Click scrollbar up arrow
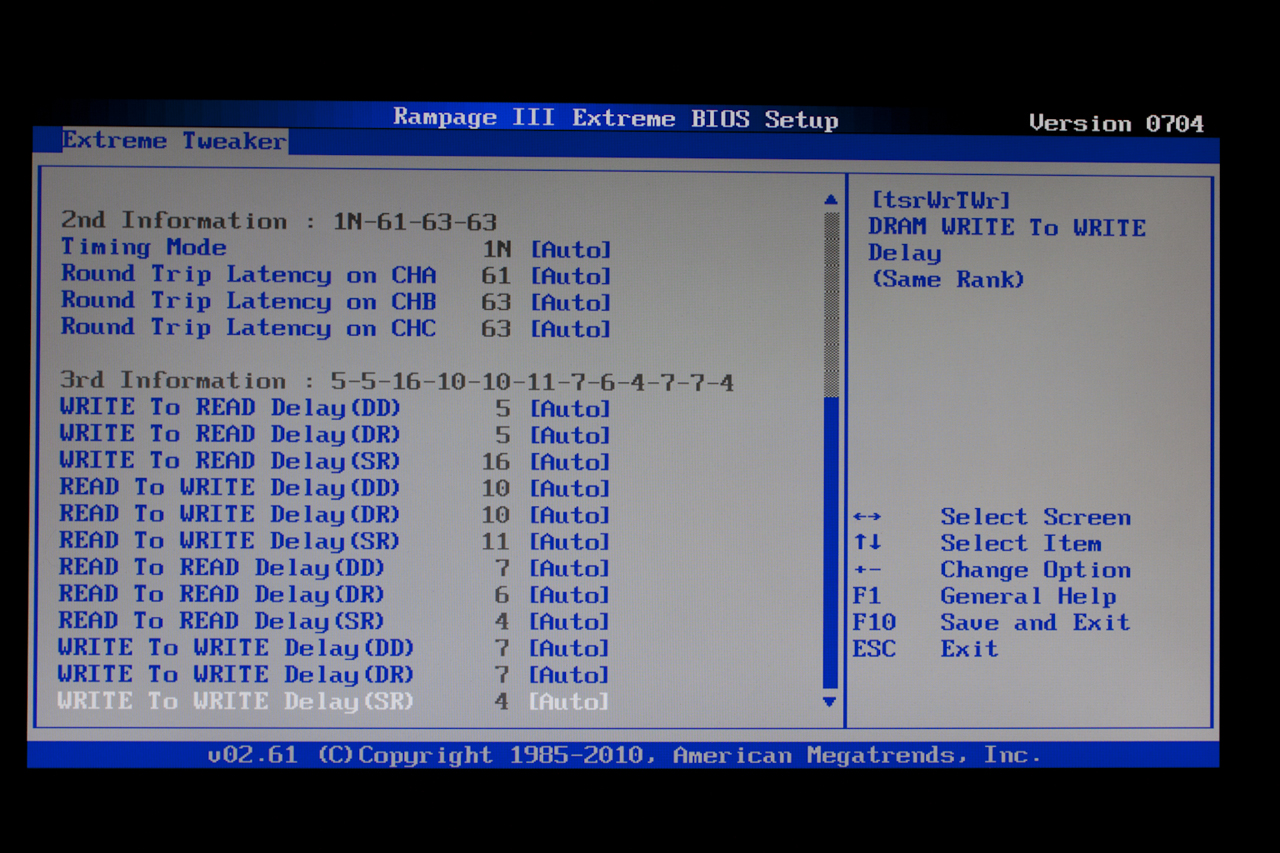 pos(830,200)
